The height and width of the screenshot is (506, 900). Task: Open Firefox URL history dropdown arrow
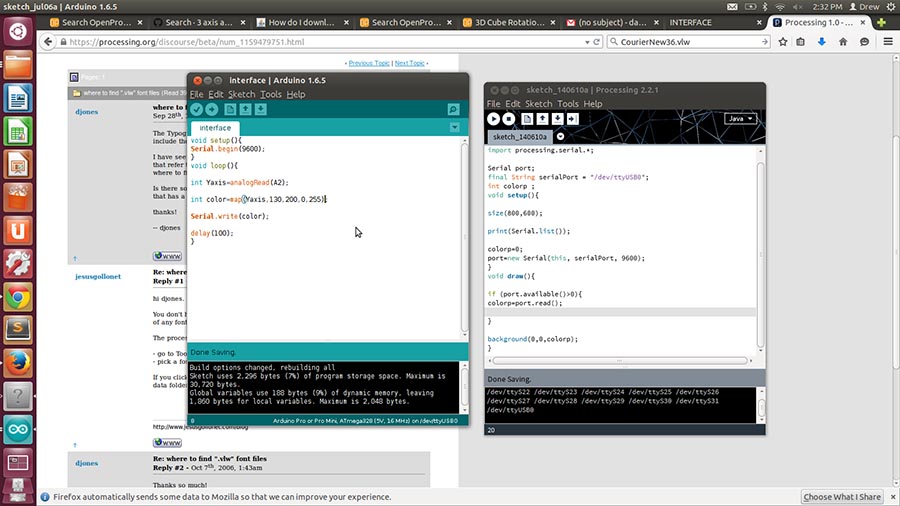[587, 42]
